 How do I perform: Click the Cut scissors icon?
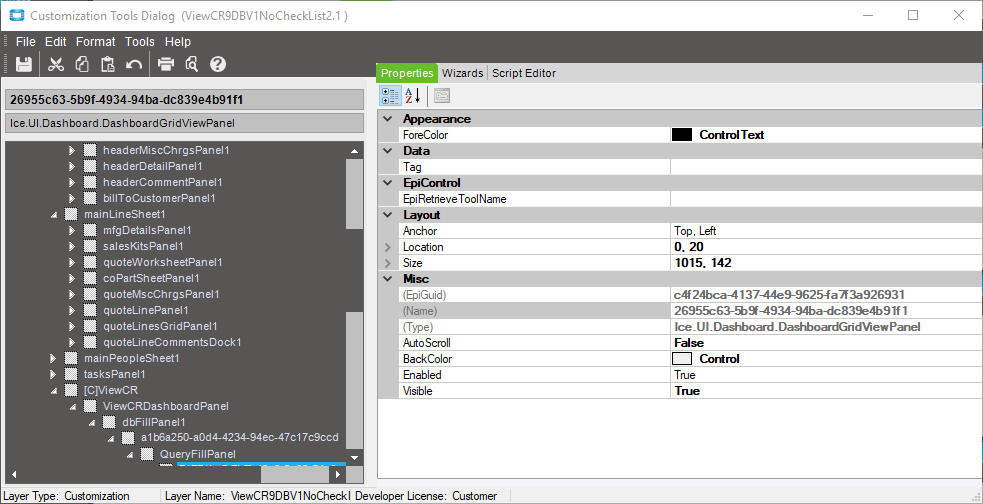tap(56, 65)
